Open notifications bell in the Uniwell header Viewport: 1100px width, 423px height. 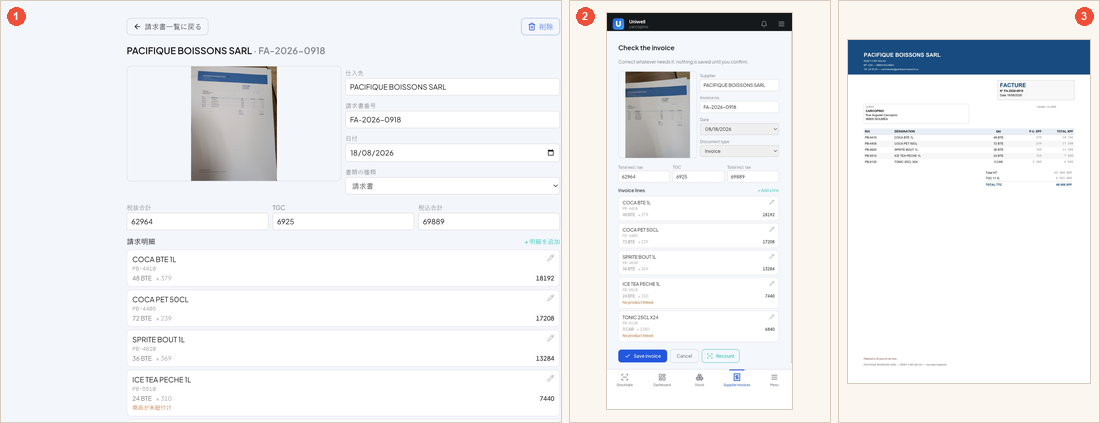pos(764,24)
